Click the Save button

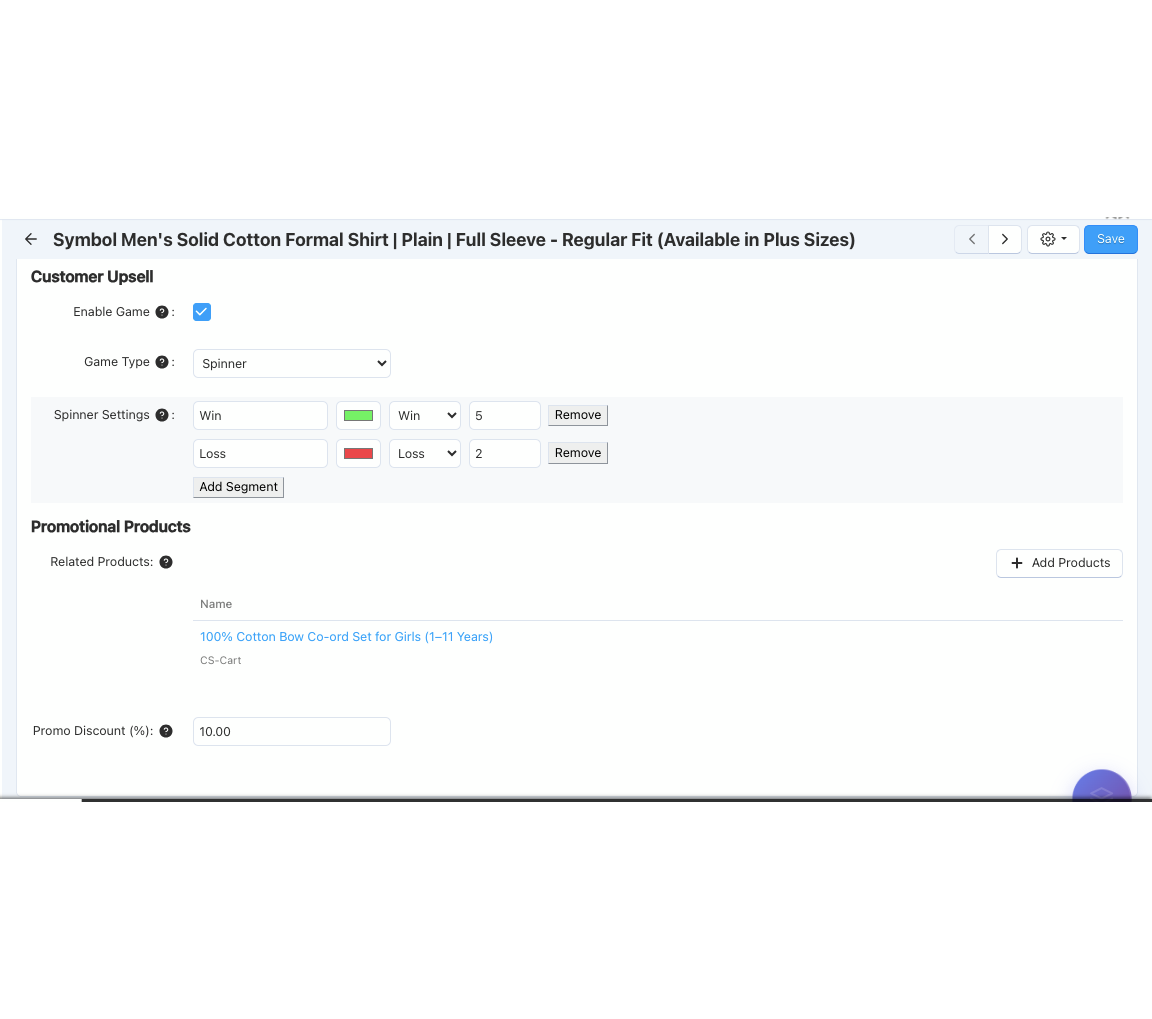click(1110, 240)
